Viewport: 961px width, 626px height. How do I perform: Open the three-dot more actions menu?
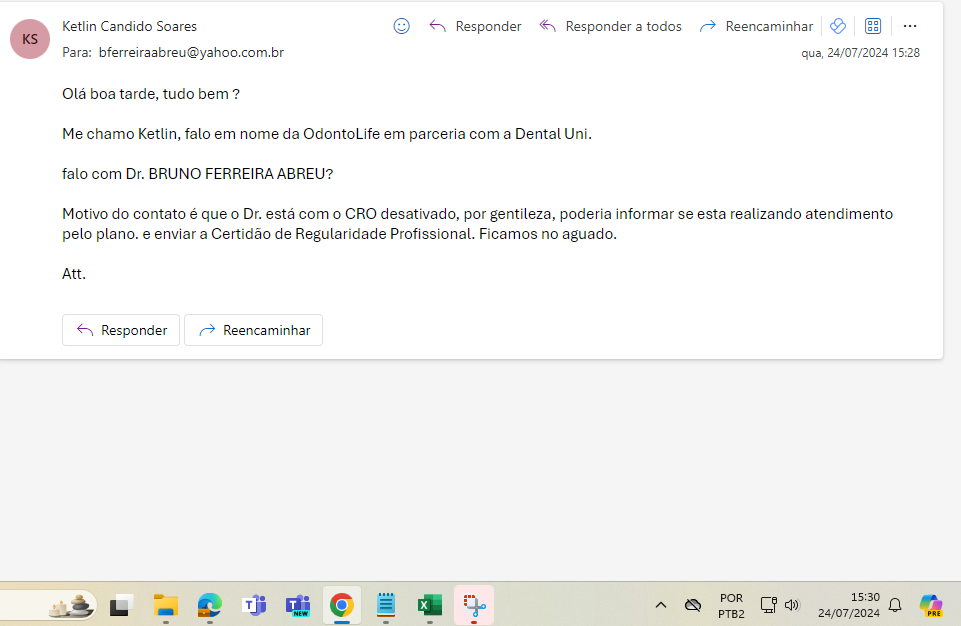pyautogui.click(x=910, y=26)
